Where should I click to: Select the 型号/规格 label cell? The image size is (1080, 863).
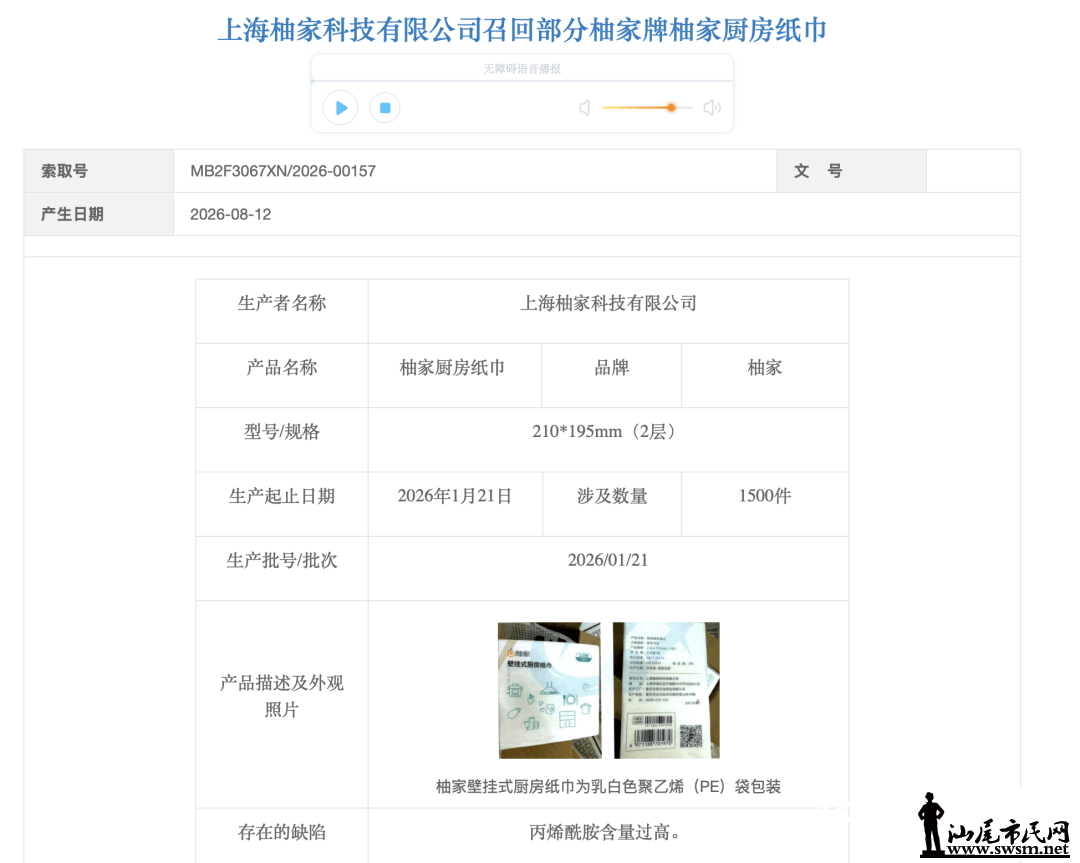point(282,439)
